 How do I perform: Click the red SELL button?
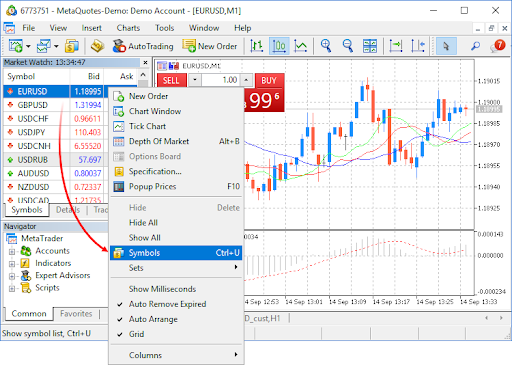(x=171, y=80)
